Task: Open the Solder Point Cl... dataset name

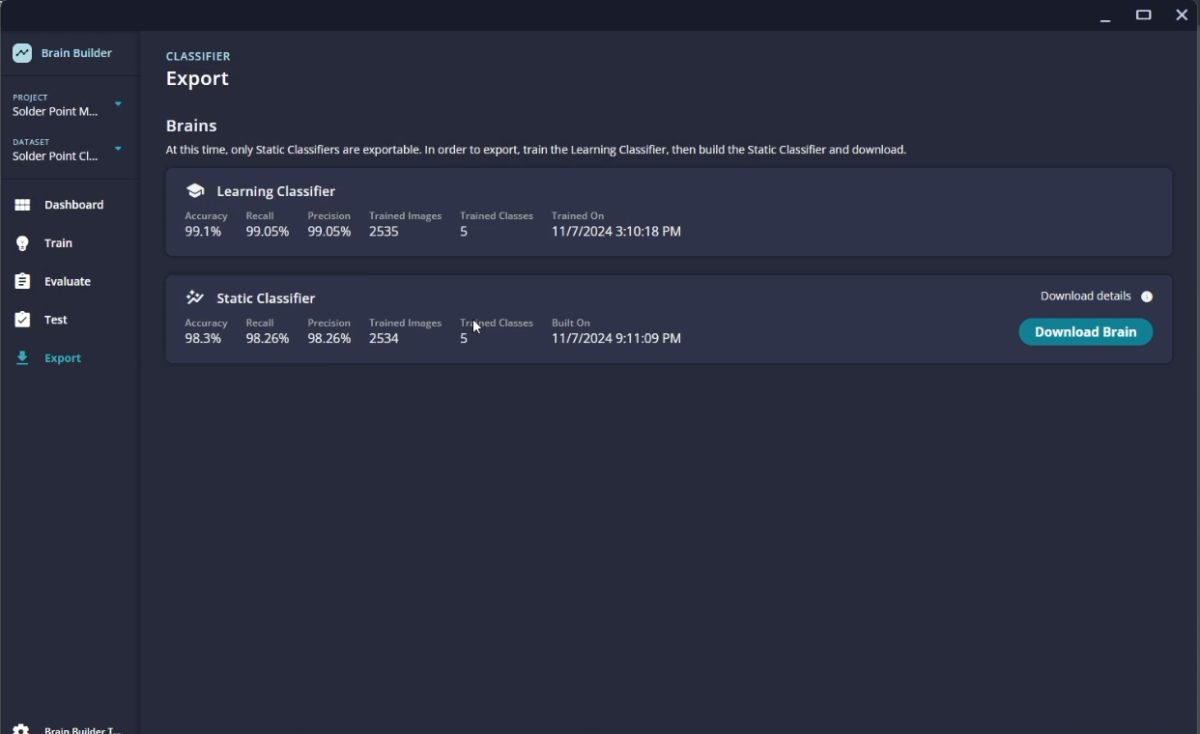Action: 55,156
